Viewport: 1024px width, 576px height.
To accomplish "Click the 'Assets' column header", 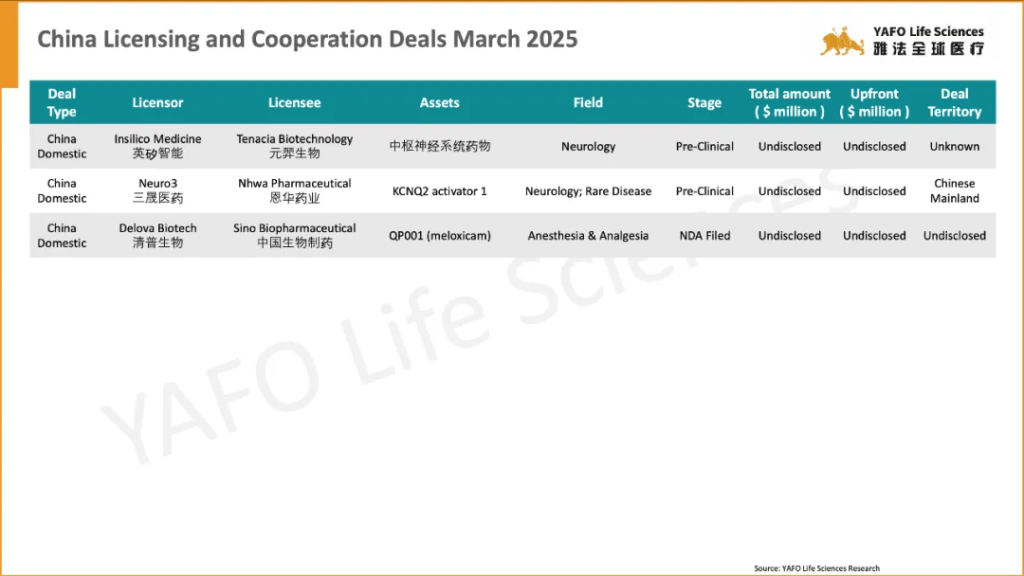I will [x=440, y=103].
